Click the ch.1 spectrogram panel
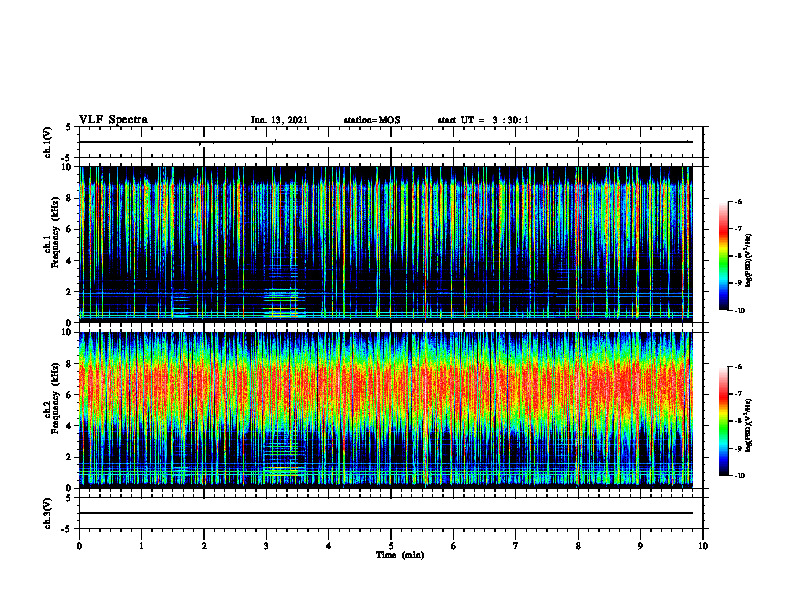792x612 pixels. tap(386, 244)
